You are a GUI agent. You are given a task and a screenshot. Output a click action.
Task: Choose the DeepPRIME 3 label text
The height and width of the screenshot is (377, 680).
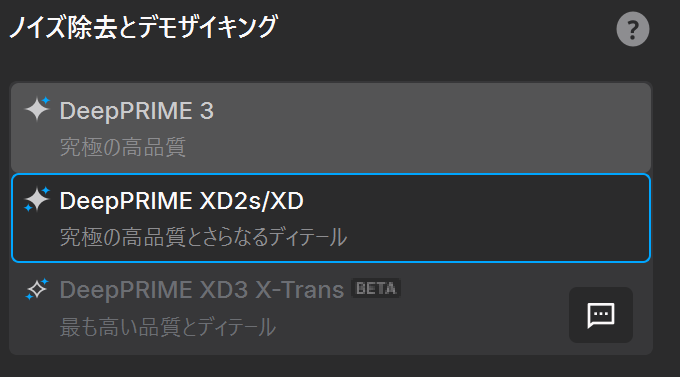click(x=137, y=111)
